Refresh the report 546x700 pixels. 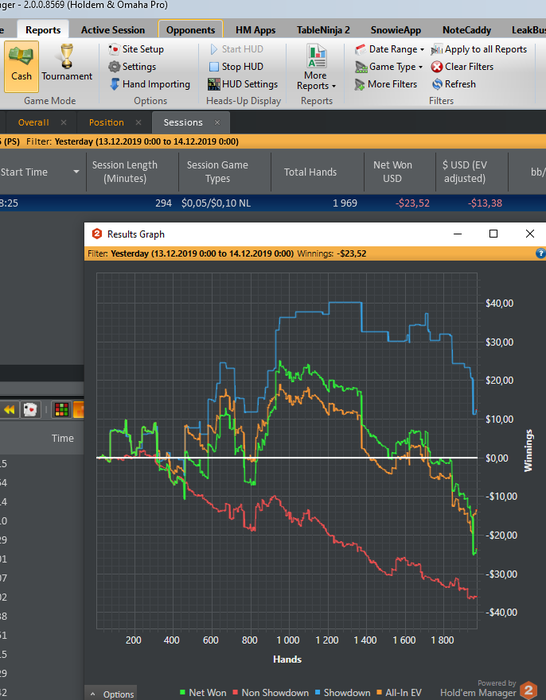454,84
